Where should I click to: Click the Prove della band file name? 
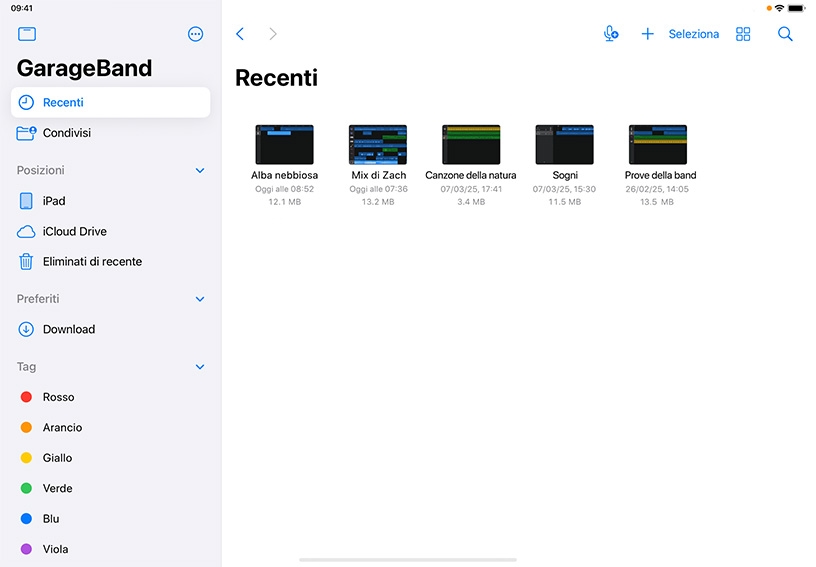[660, 175]
